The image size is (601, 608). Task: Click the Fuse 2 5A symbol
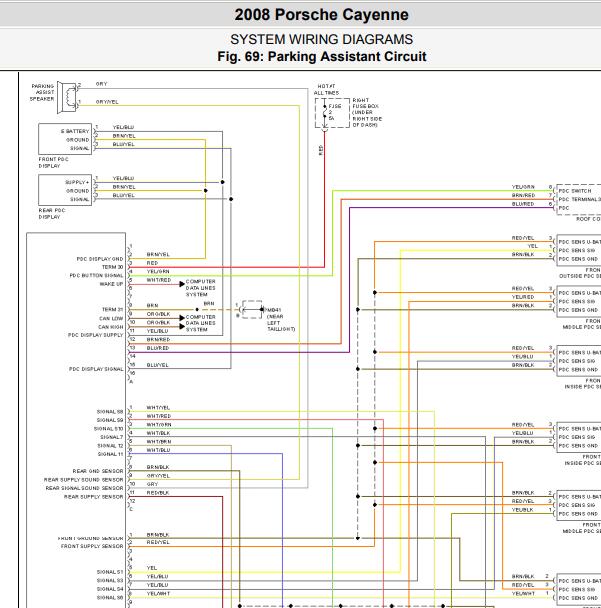[325, 112]
